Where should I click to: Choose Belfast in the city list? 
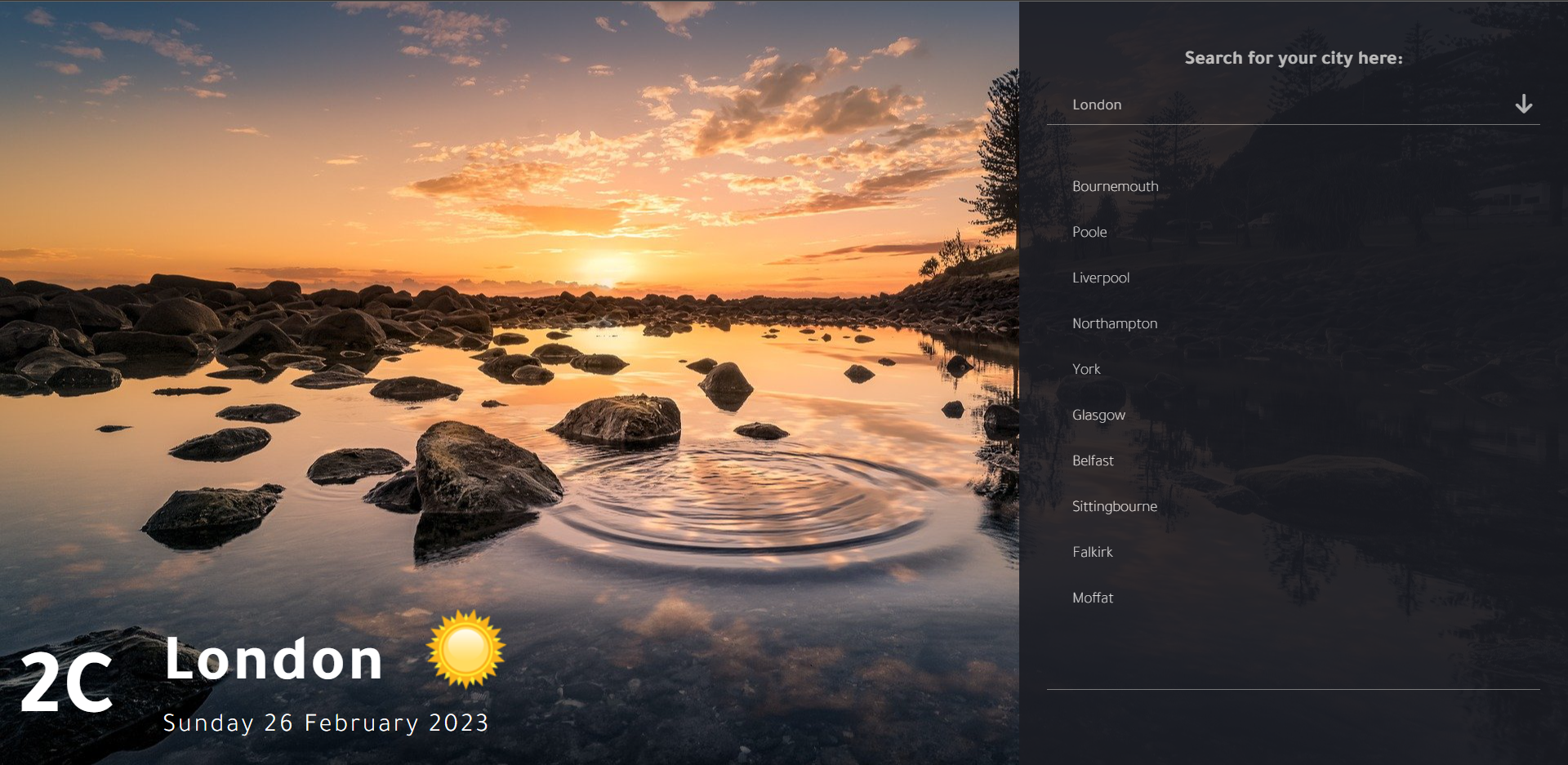pyautogui.click(x=1093, y=460)
